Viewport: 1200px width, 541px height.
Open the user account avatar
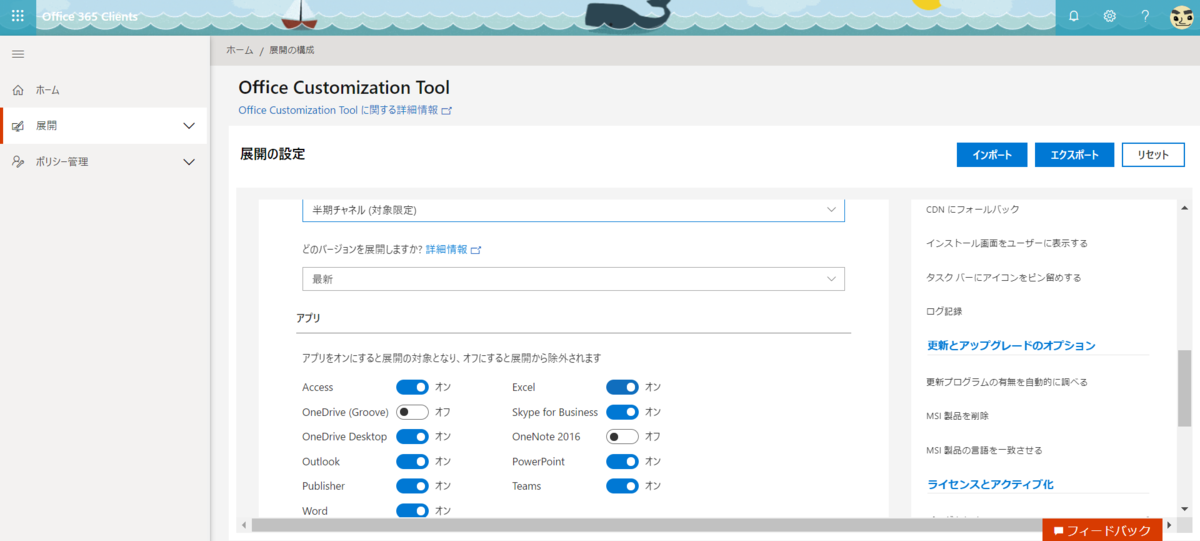tap(1181, 17)
